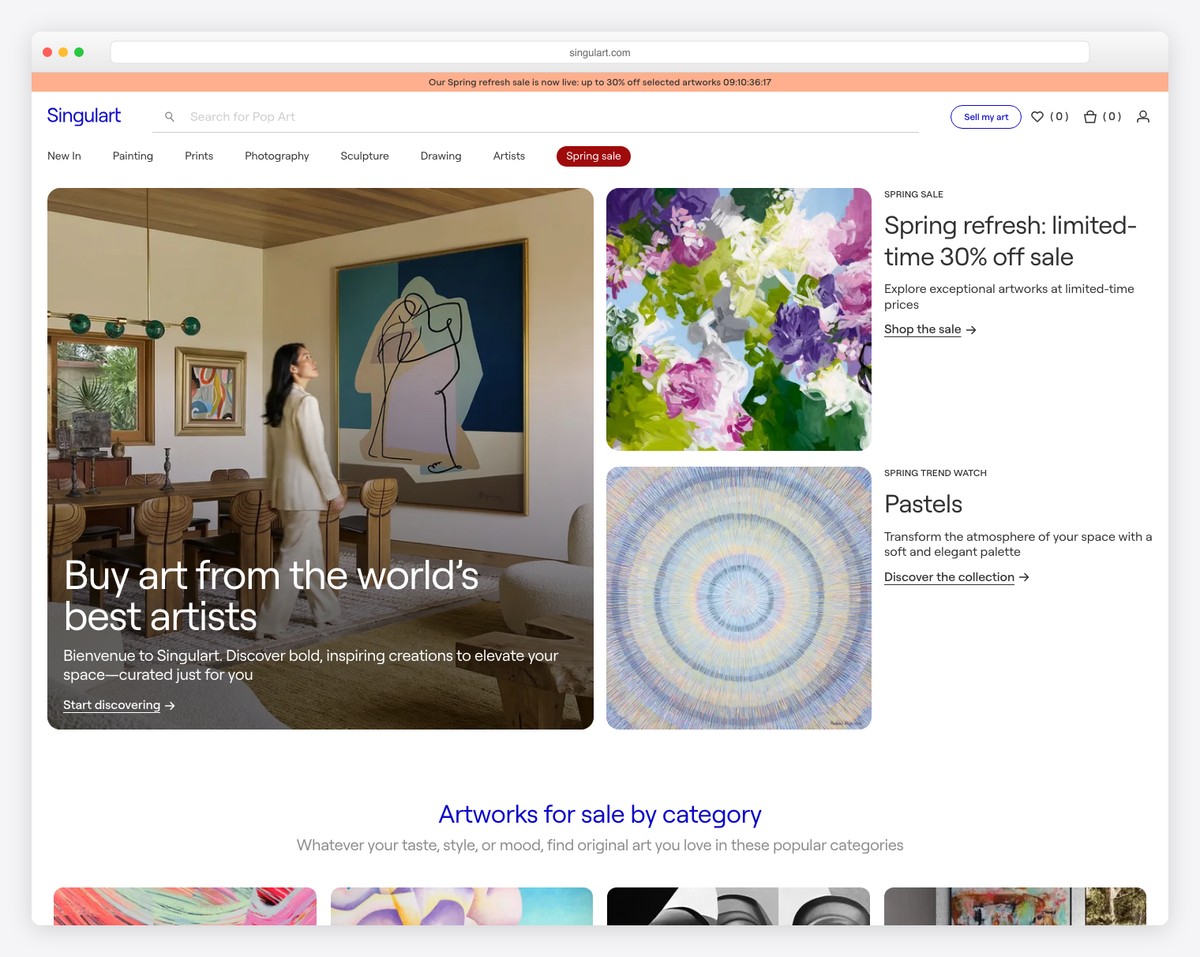The image size is (1200, 957).
Task: Open the Sculpture category
Action: (x=364, y=156)
